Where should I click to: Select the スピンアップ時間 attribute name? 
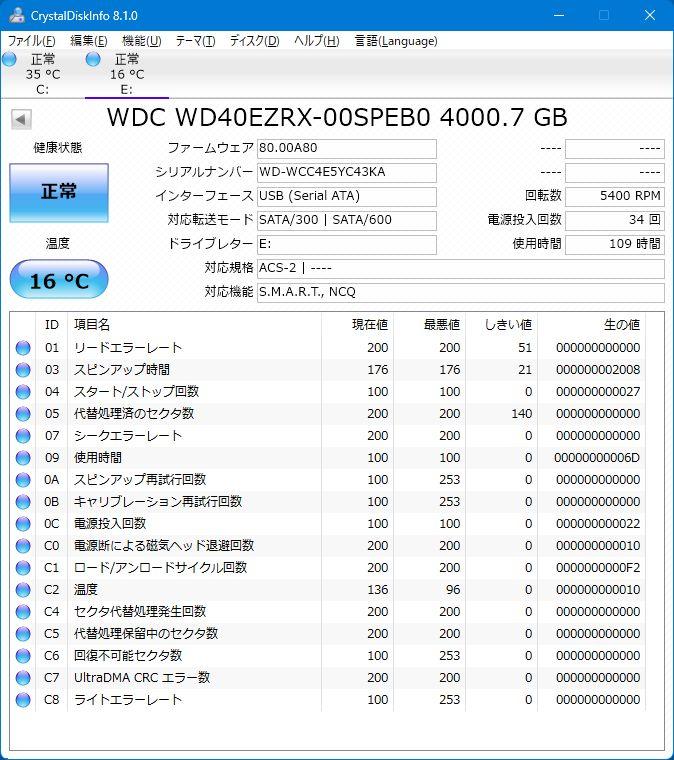[122, 370]
